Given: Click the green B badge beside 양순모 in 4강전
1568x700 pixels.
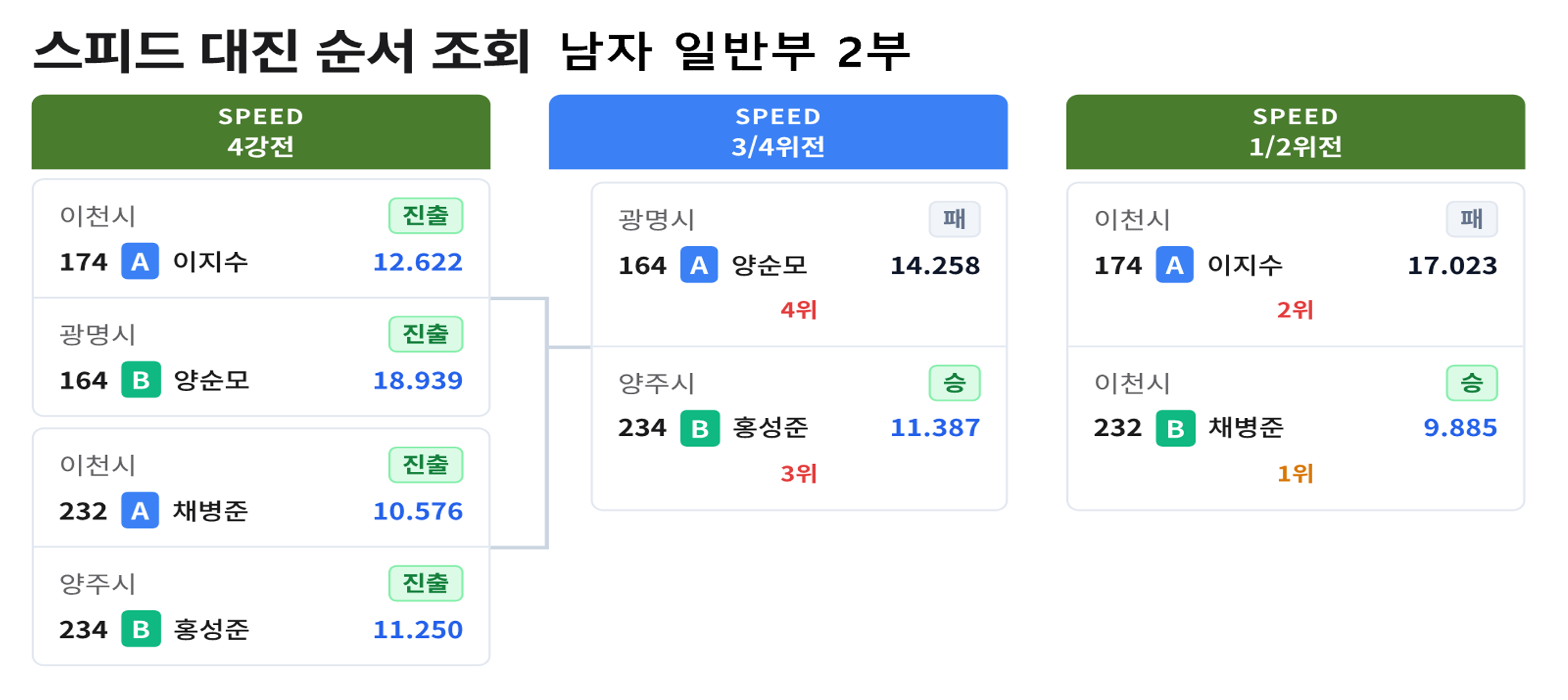Looking at the screenshot, I should coord(140,380).
